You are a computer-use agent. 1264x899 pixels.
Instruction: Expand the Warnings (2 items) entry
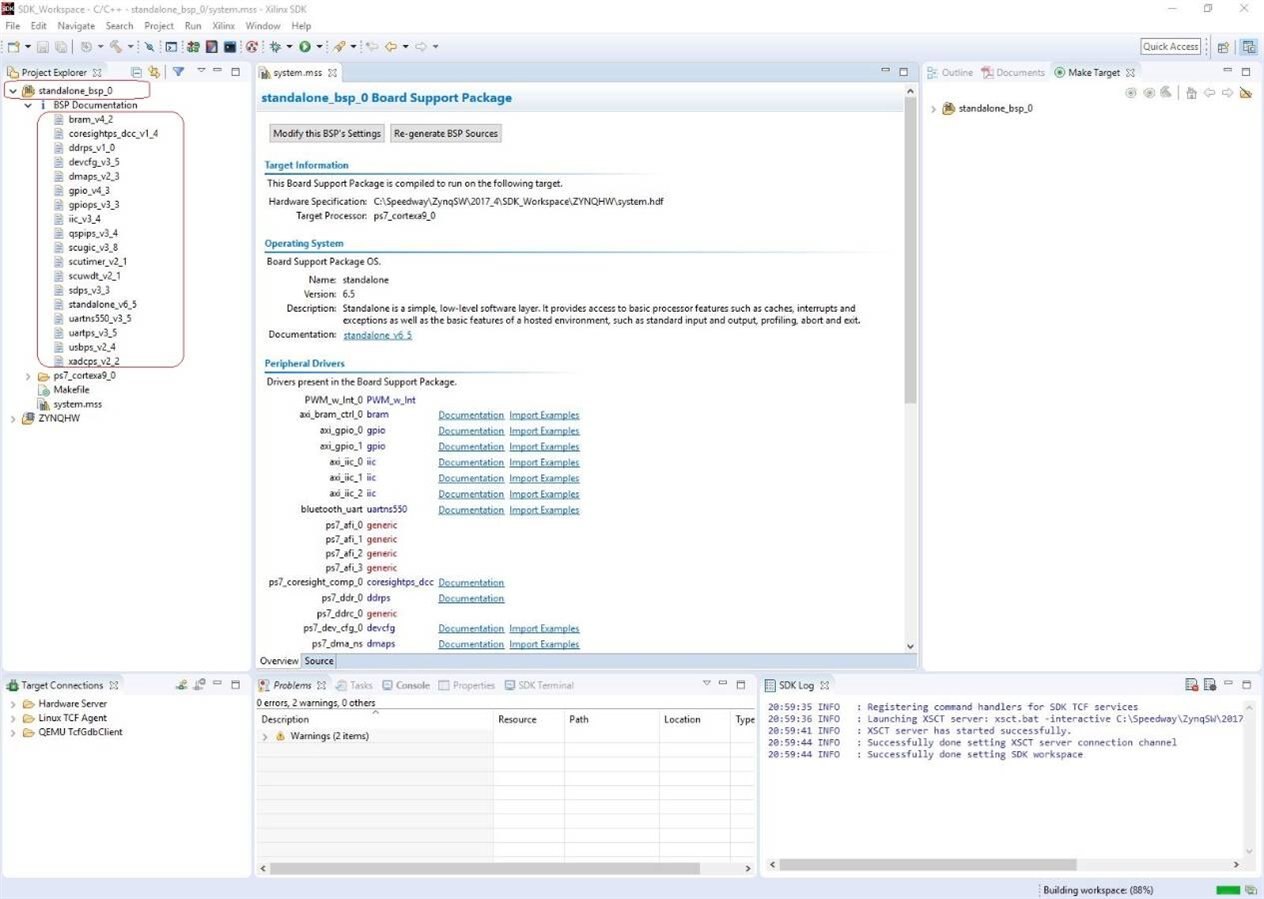265,737
